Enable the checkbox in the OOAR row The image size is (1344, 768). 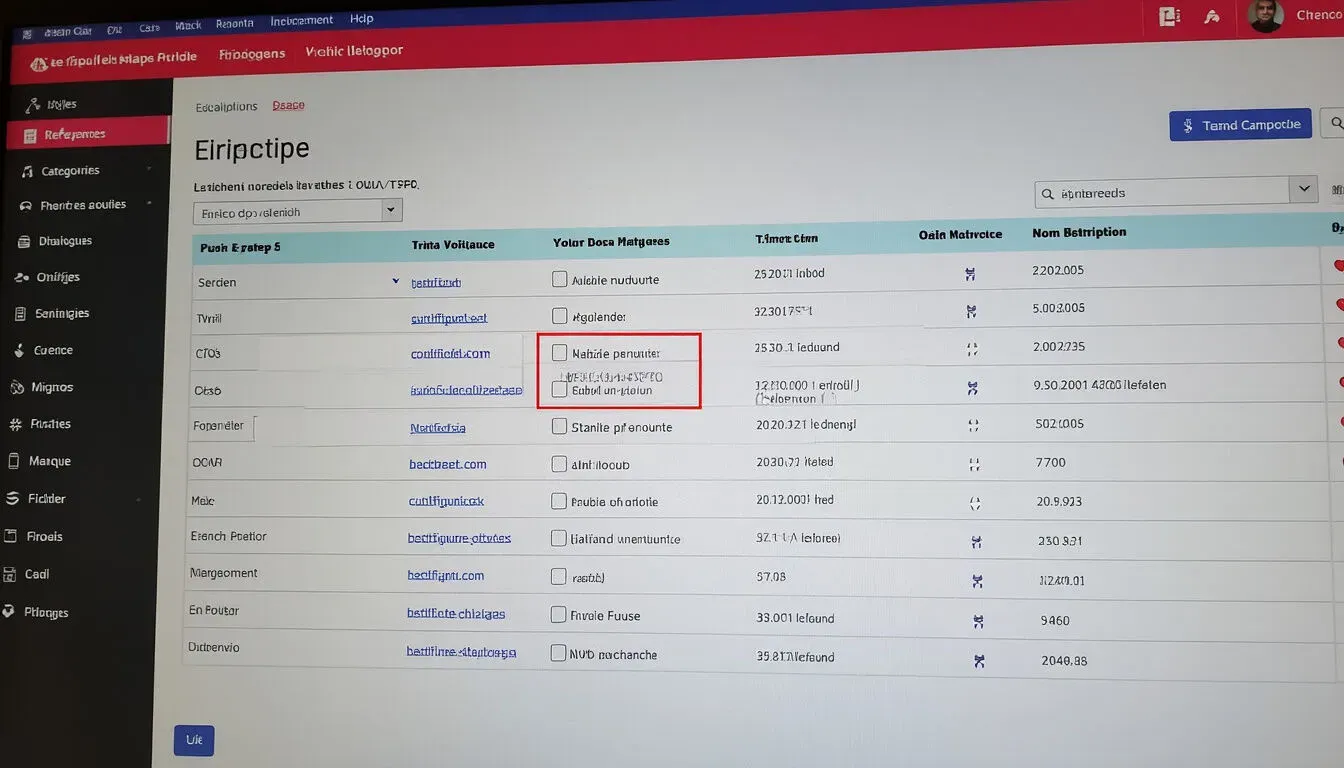[559, 464]
